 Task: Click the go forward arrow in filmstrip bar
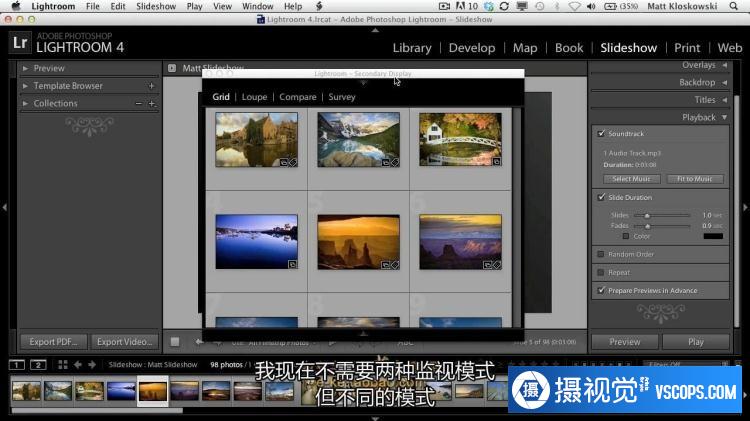click(x=92, y=365)
